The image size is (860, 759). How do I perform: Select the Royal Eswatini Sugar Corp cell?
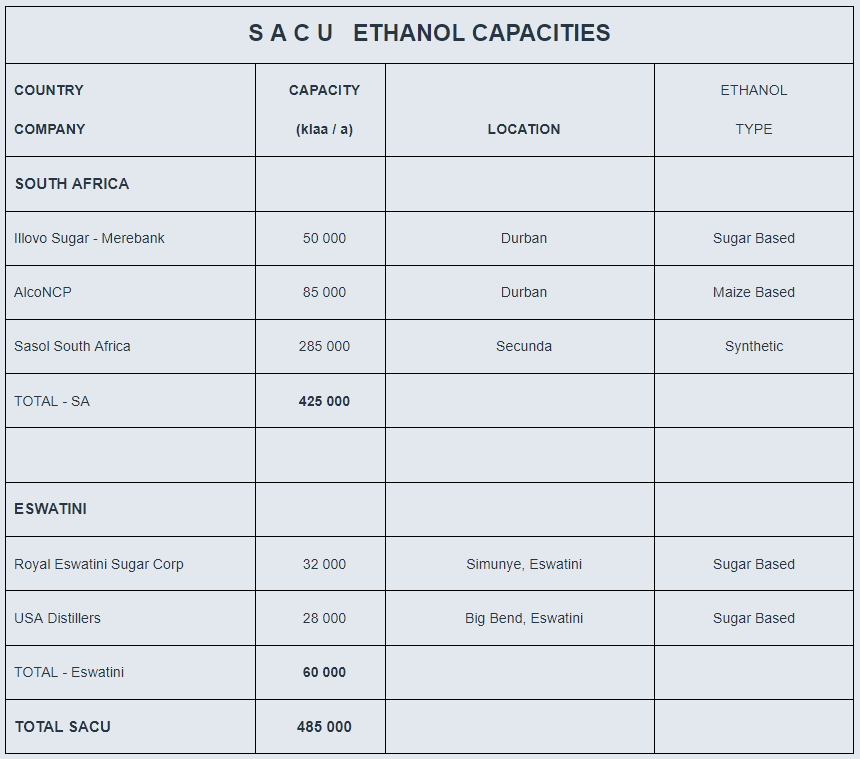point(131,564)
